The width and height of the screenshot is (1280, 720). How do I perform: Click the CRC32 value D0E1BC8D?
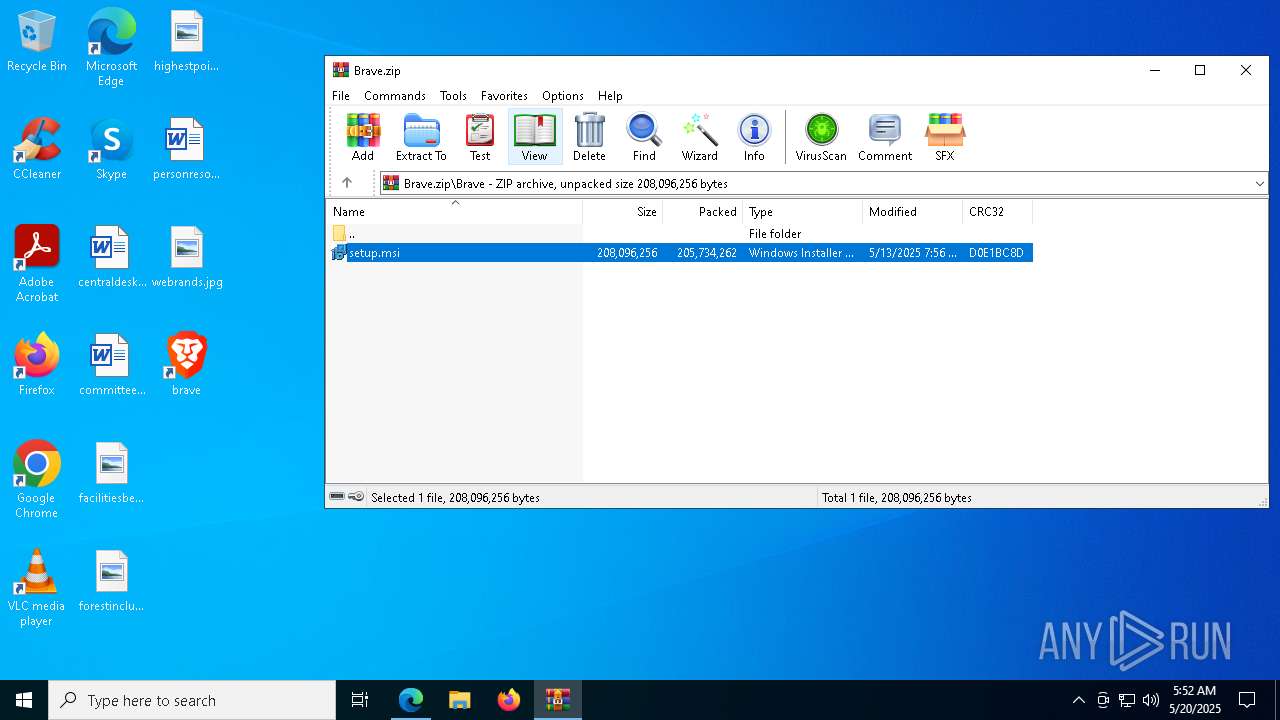click(996, 253)
